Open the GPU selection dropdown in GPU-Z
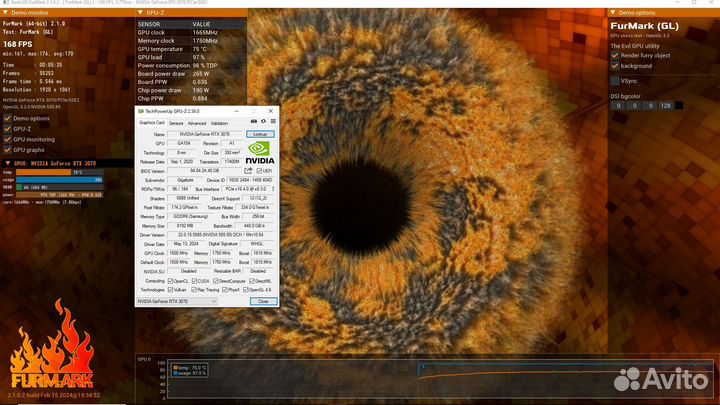The width and height of the screenshot is (720, 405). click(x=176, y=301)
